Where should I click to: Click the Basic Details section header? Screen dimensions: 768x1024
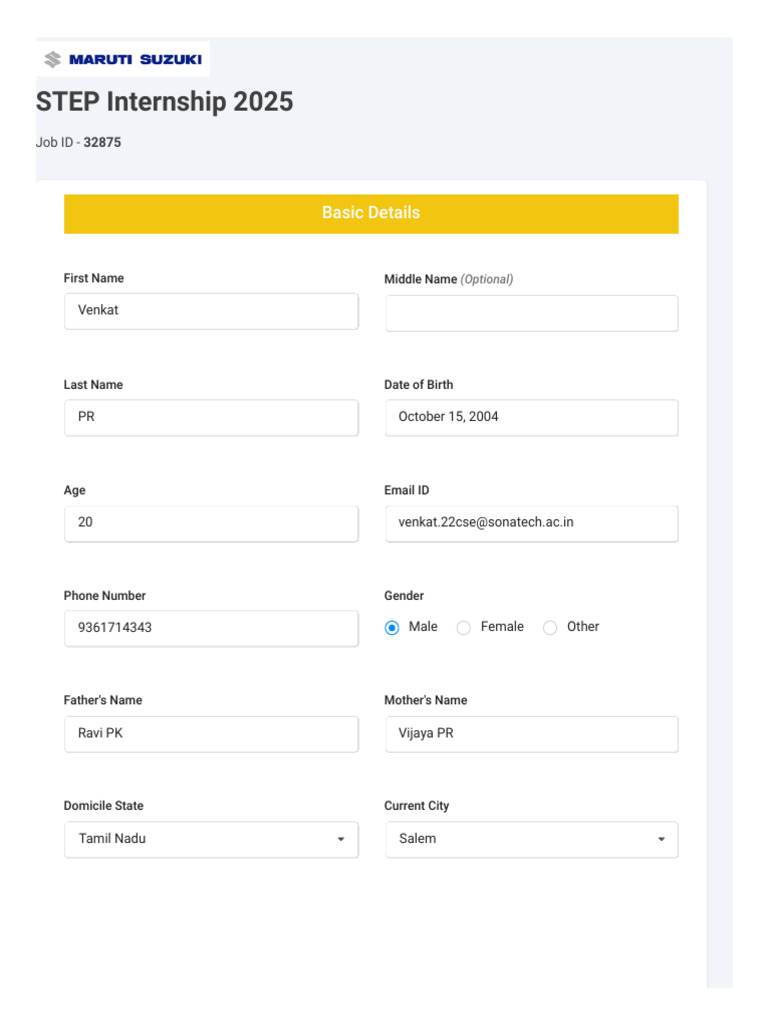point(371,213)
